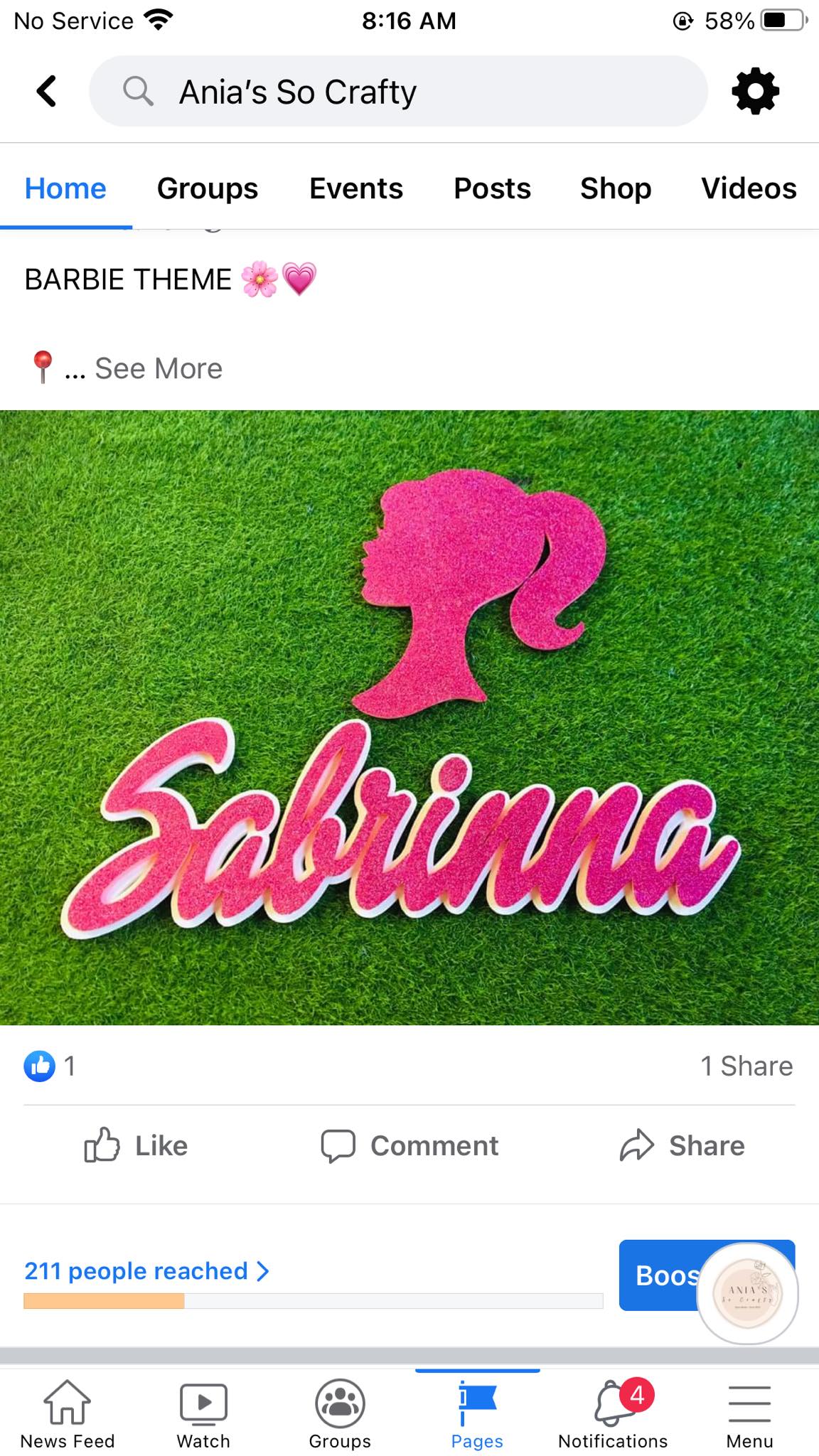819x1456 pixels.
Task: Click the people reached progress bar
Action: point(313,1301)
